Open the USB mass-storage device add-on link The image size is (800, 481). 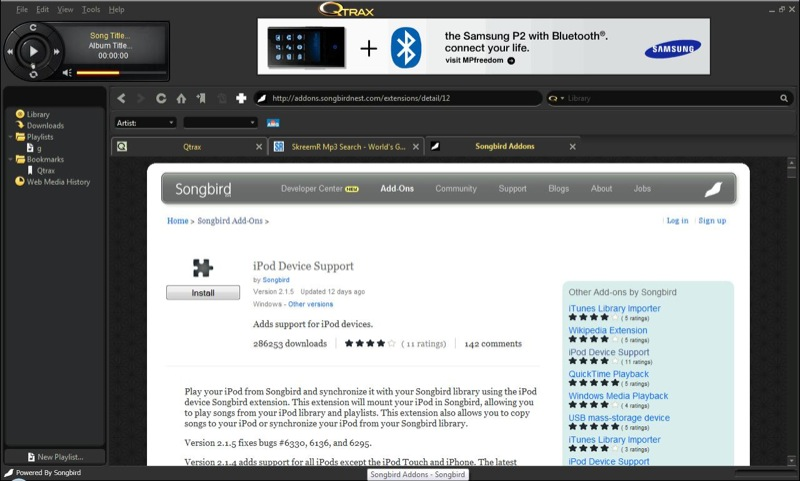(x=619, y=418)
